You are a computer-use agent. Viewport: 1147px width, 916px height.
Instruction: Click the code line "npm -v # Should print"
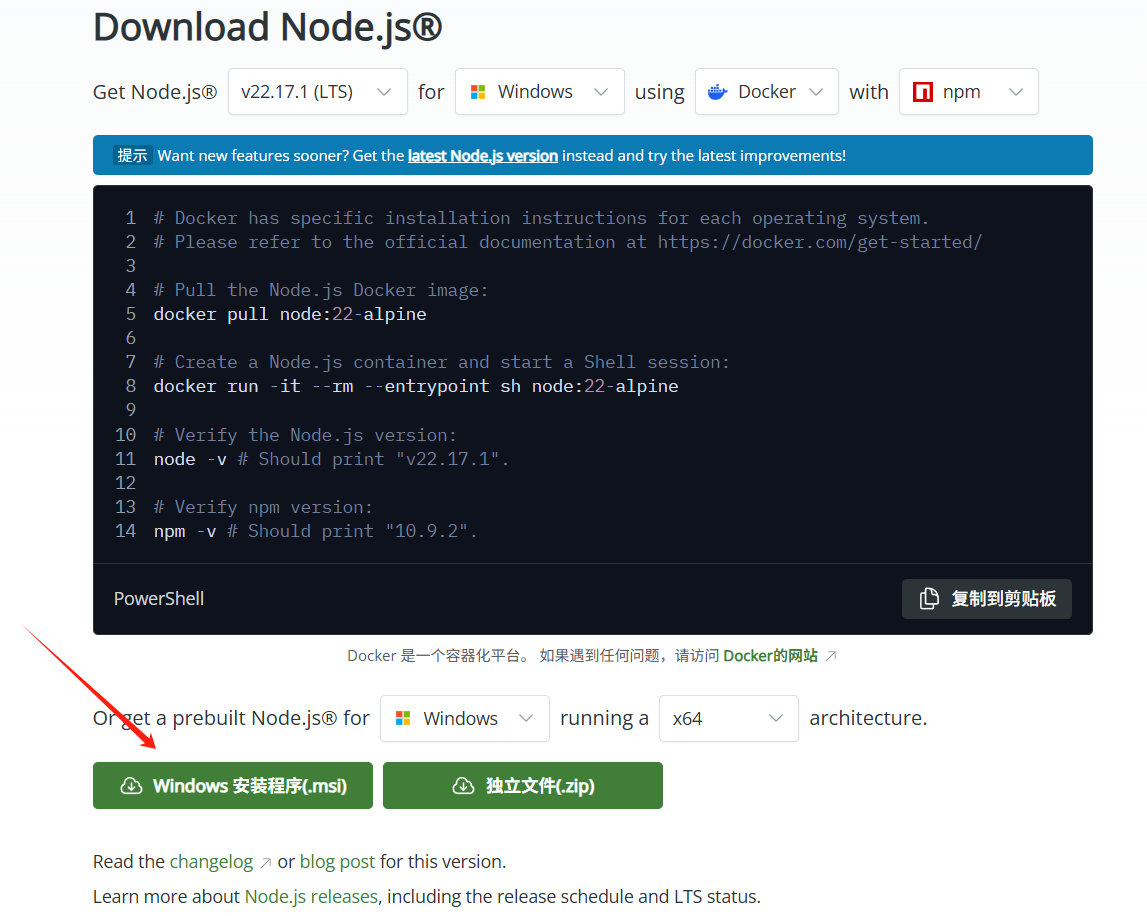315,531
